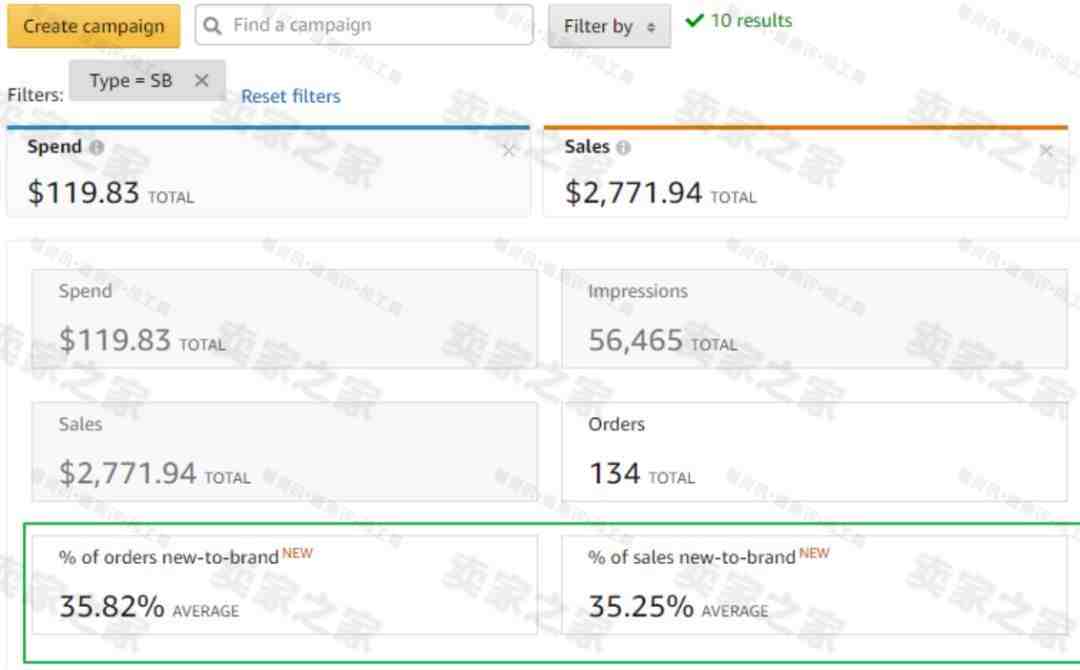Viewport: 1080px width, 670px height.
Task: Select the Sales $2,771.94 metric tile
Action: (x=284, y=452)
